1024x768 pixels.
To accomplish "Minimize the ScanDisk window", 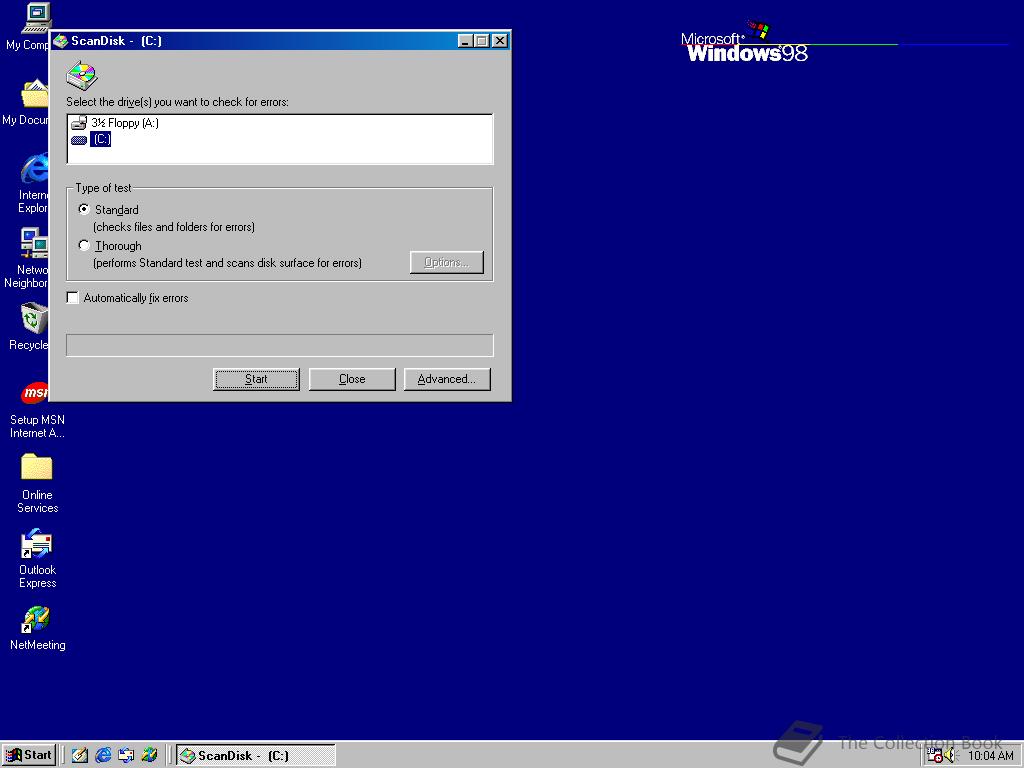I will coord(465,41).
